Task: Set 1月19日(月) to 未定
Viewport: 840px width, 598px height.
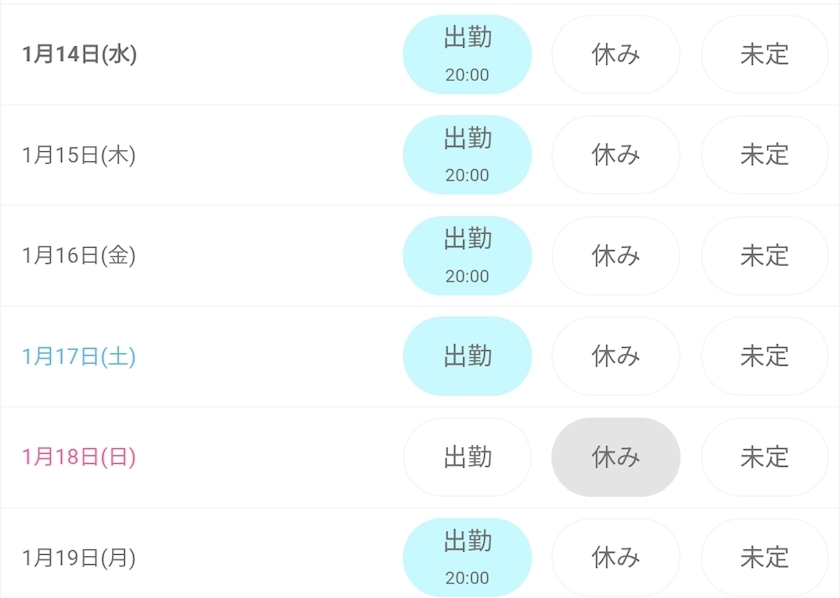Action: (765, 557)
